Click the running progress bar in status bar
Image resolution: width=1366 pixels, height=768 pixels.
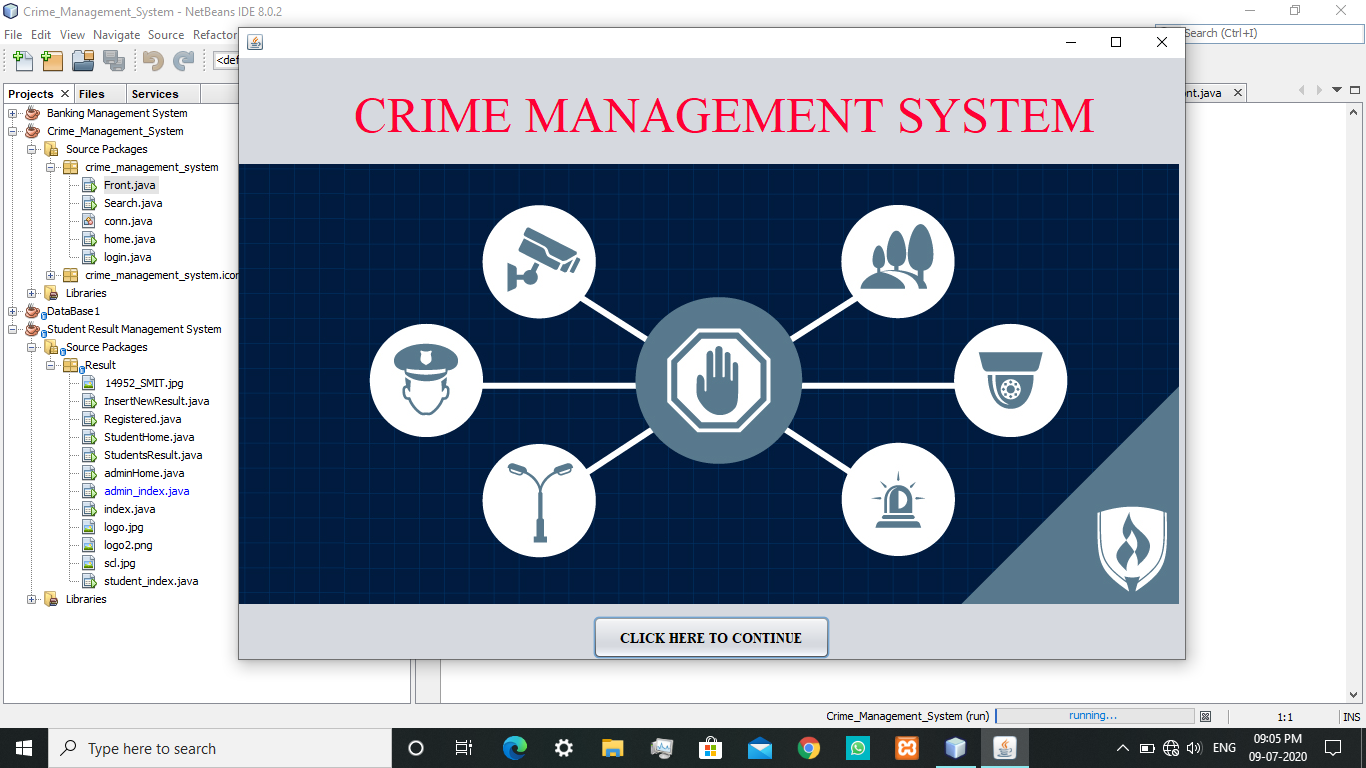click(x=1095, y=716)
